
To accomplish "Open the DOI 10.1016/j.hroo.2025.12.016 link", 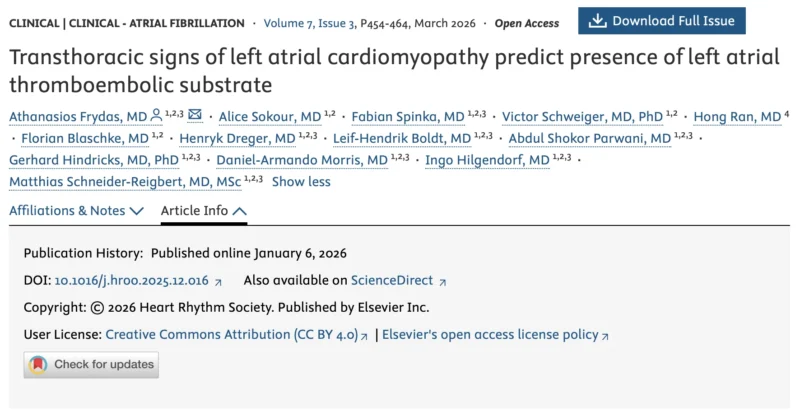I will (x=131, y=281).
